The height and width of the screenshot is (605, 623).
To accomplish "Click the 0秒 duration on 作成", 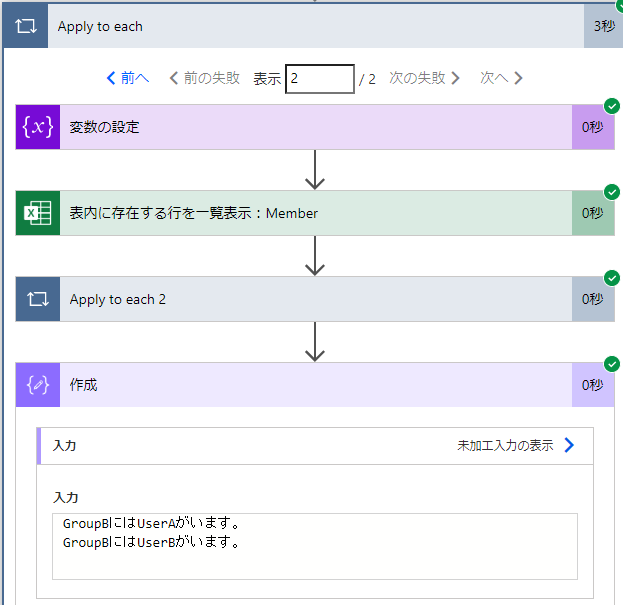I will 592,385.
